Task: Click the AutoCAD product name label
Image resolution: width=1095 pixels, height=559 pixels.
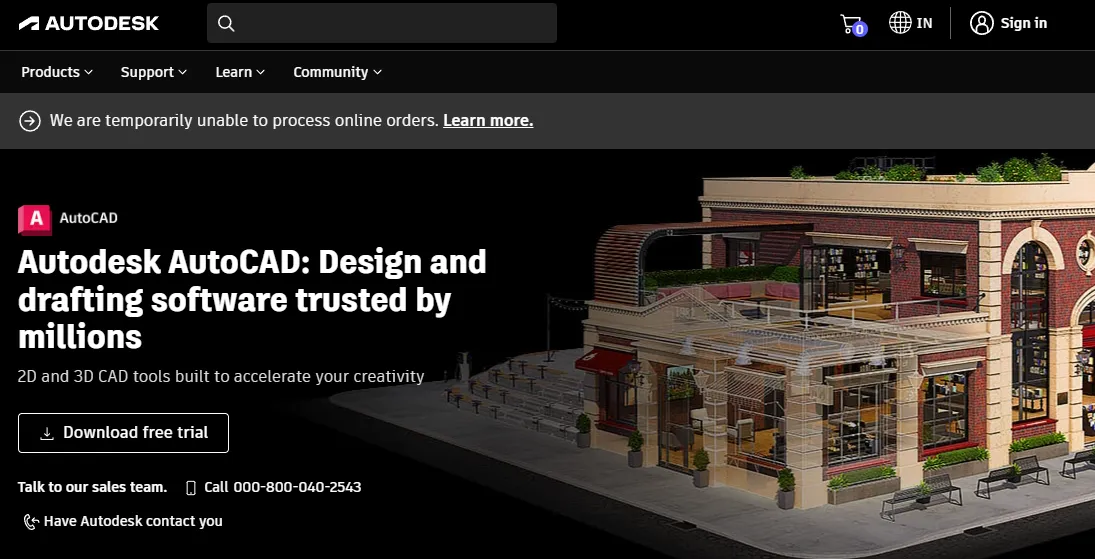Action: [89, 218]
